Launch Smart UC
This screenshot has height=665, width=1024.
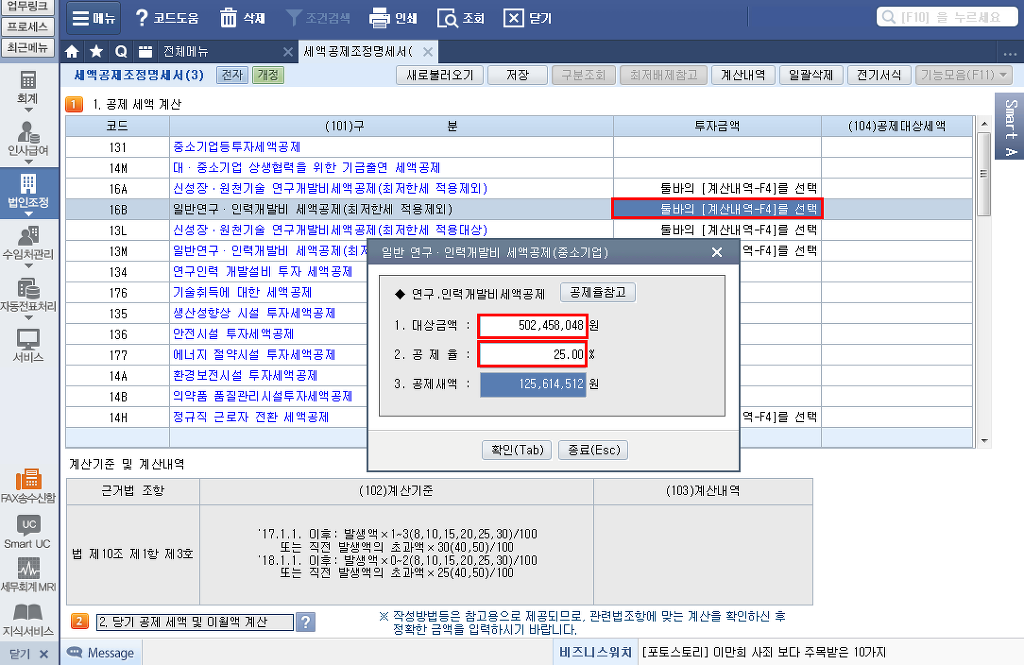pyautogui.click(x=27, y=532)
